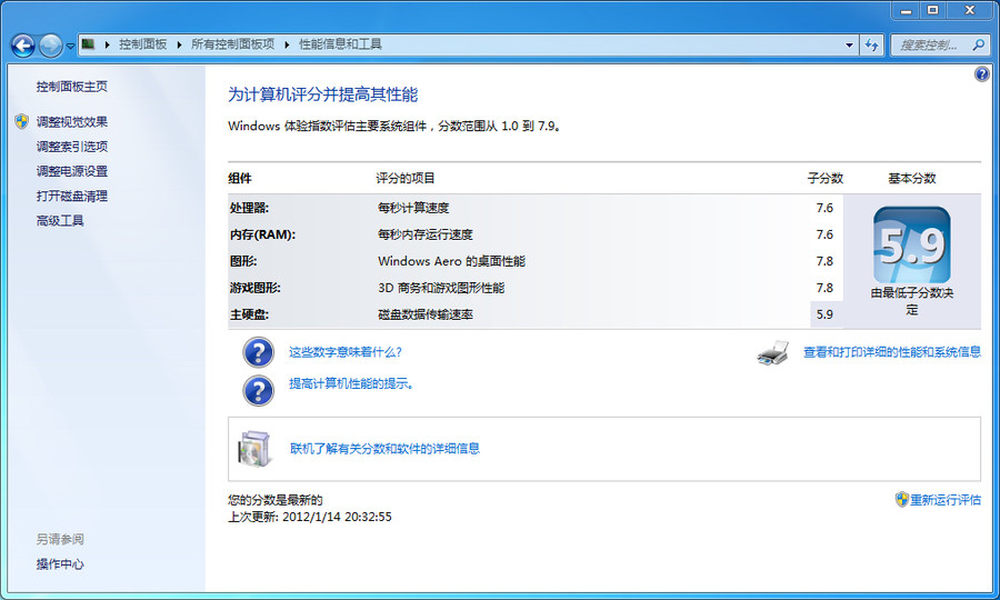Click the 5.9 base score badge
This screenshot has width=1000, height=600.
(911, 246)
